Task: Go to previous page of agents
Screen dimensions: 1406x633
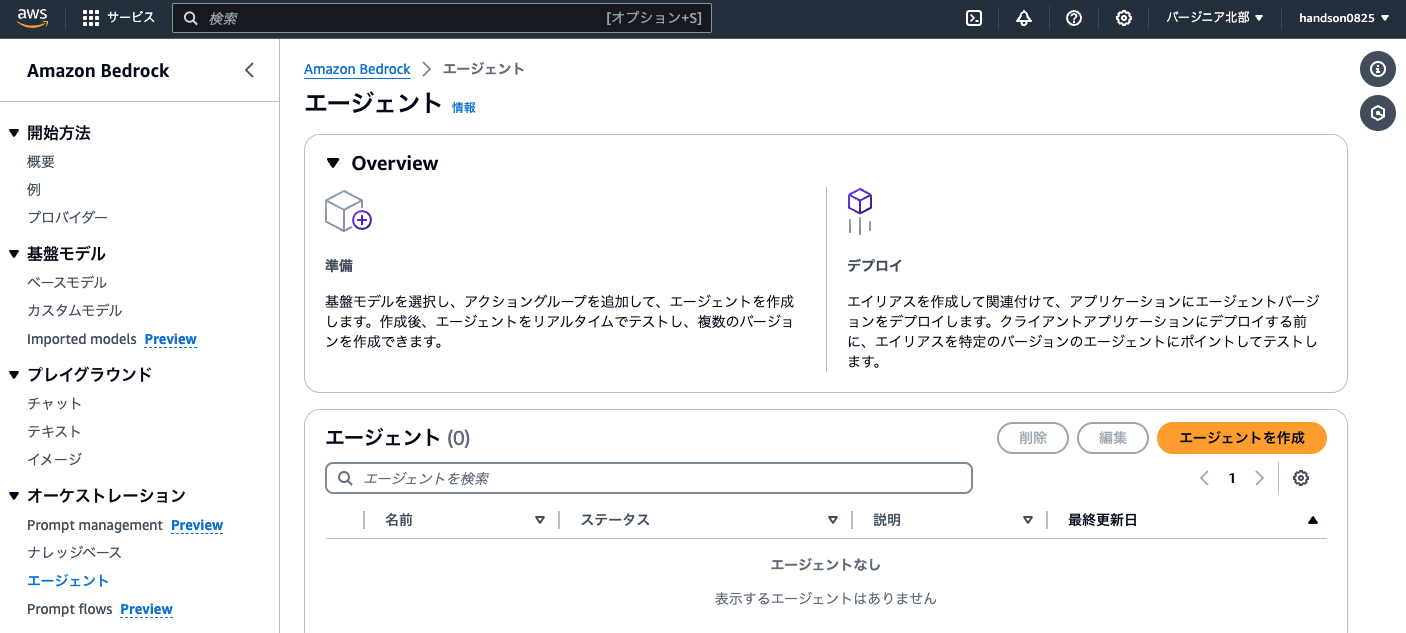Action: (x=1205, y=478)
